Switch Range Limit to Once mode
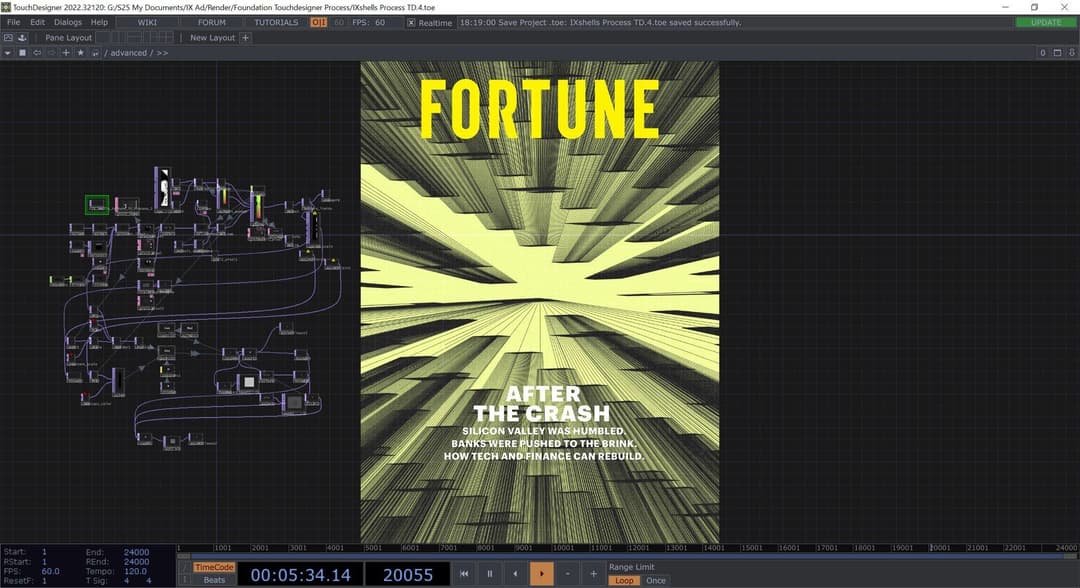The width and height of the screenshot is (1080, 588). click(656, 580)
